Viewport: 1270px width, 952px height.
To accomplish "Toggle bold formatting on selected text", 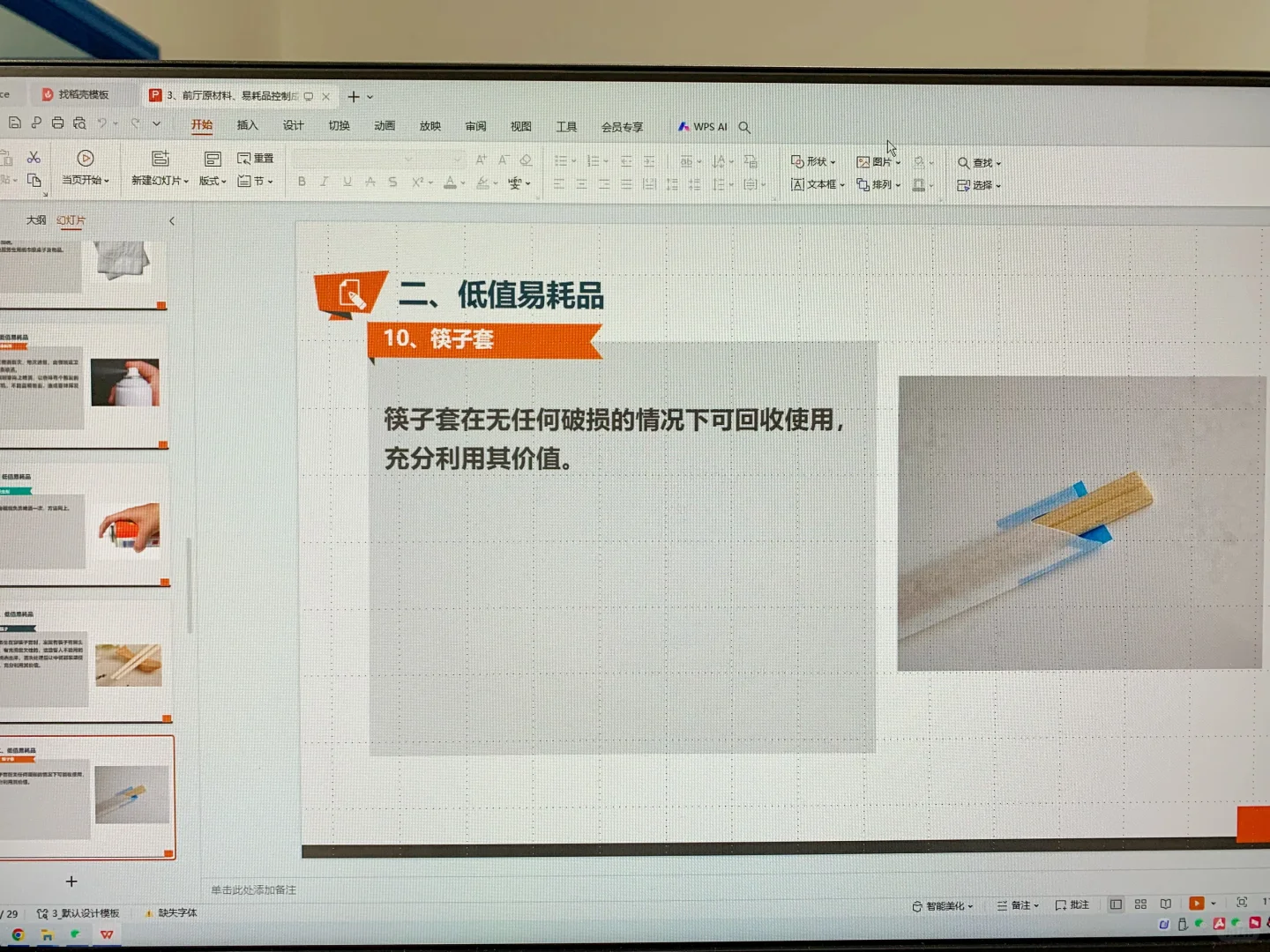I will point(302,182).
